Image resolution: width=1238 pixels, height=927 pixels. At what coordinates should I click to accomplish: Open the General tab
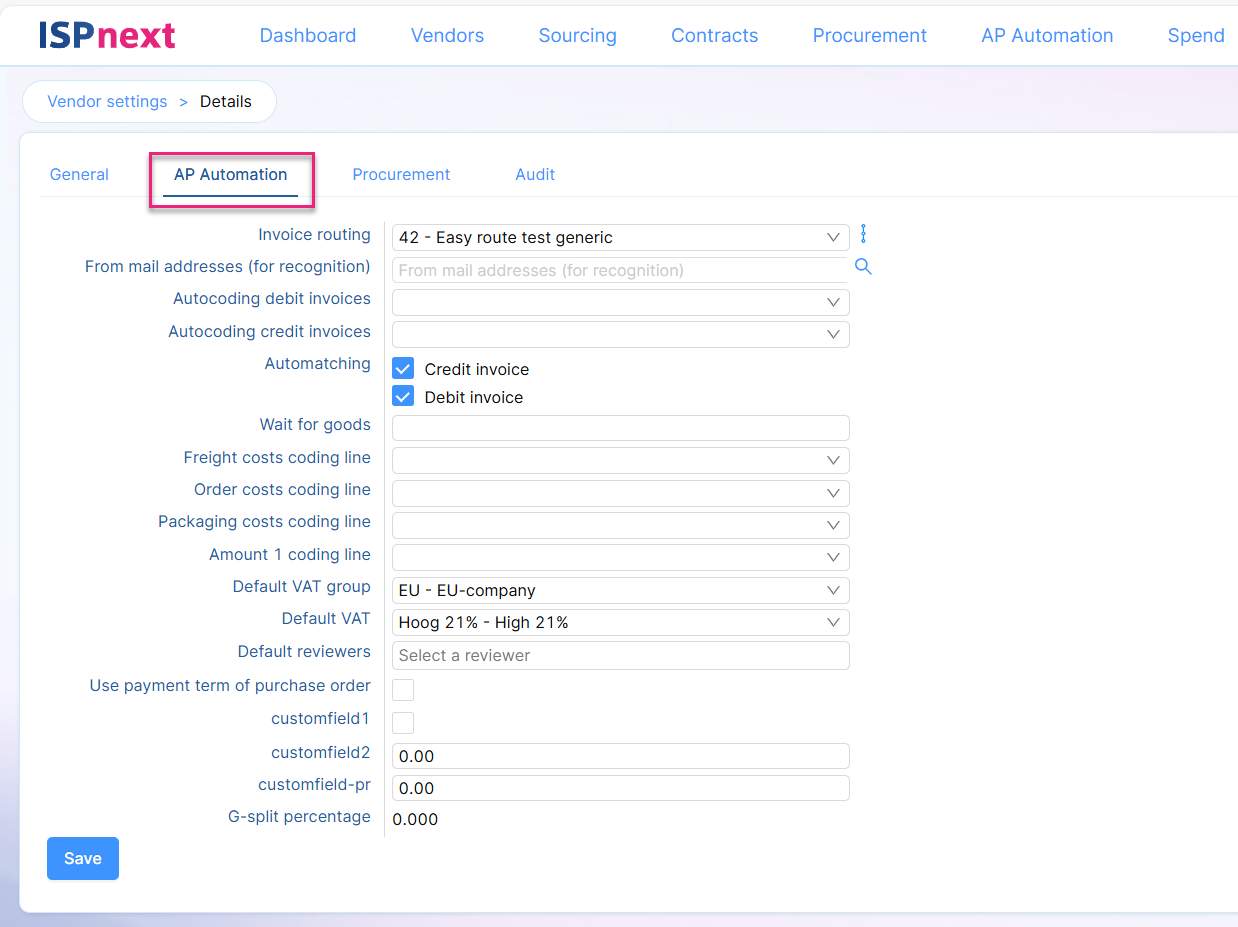click(x=79, y=174)
